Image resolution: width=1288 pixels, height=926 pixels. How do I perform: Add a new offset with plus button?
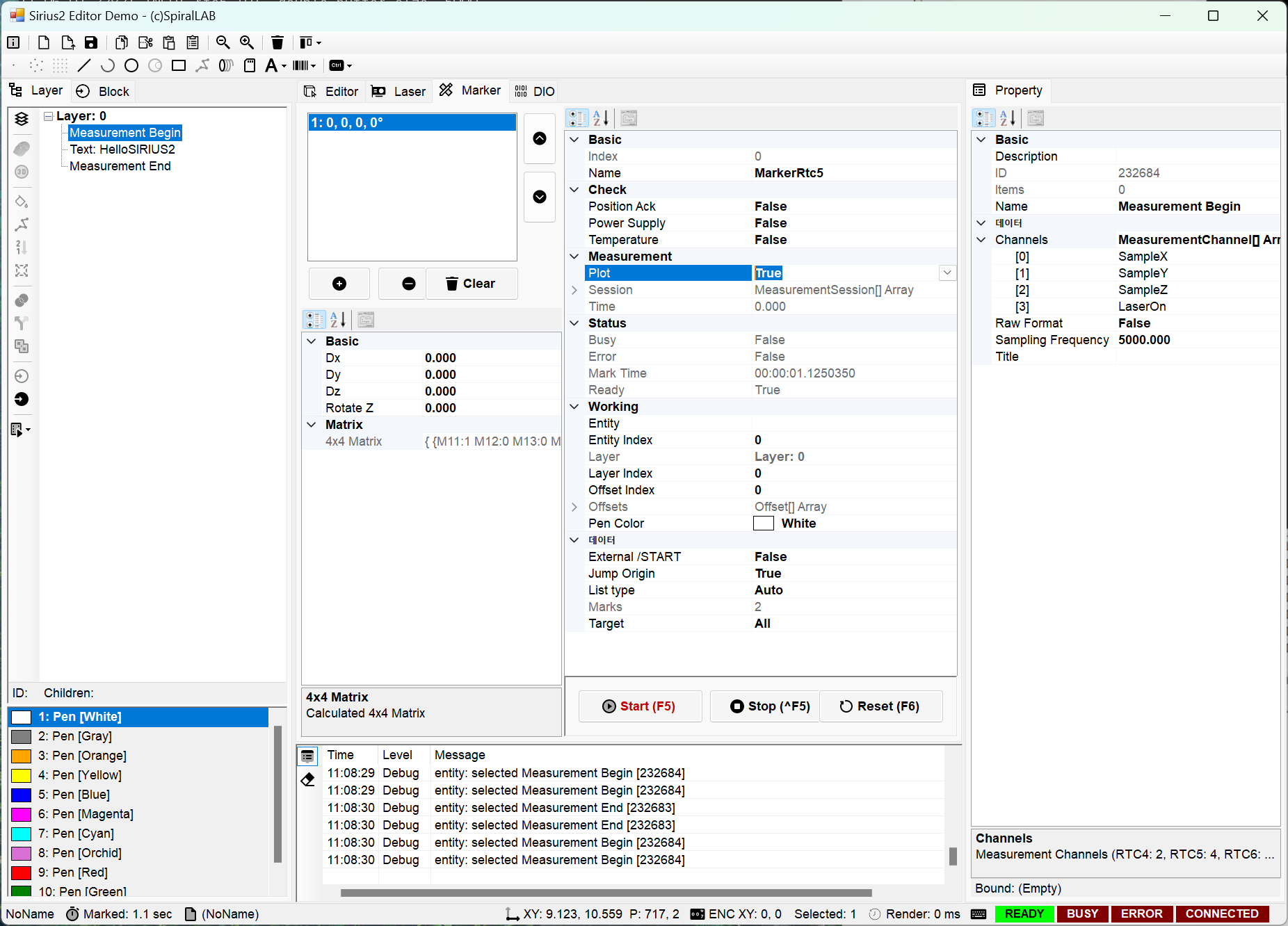(339, 284)
